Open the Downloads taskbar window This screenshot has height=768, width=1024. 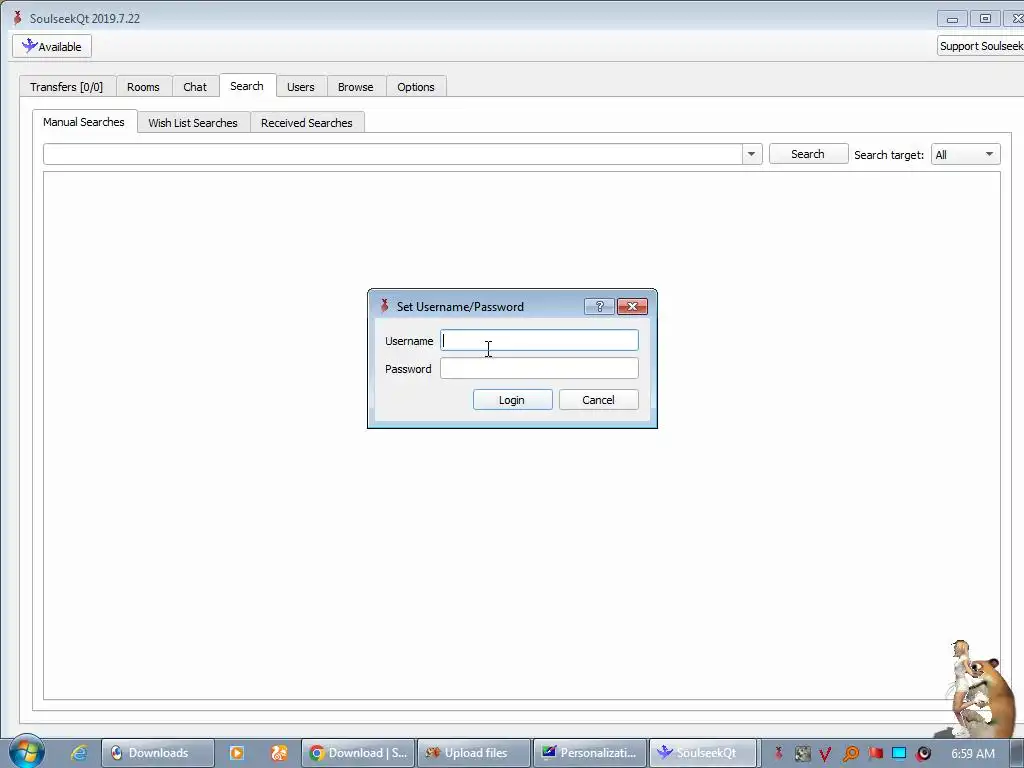[x=157, y=753]
